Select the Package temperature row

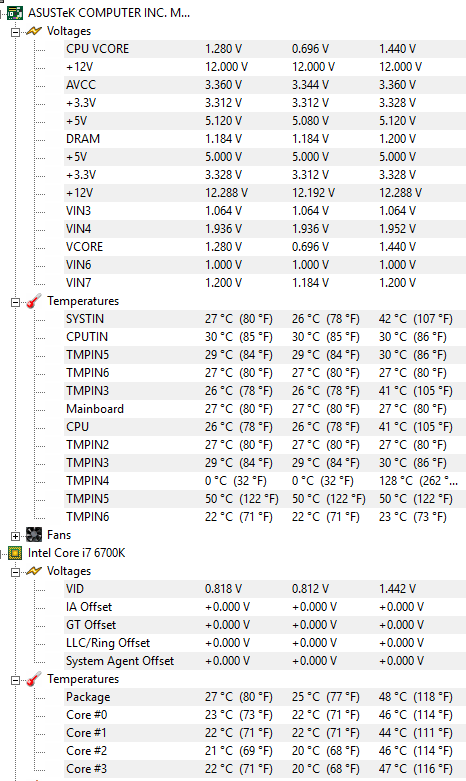[263, 697]
